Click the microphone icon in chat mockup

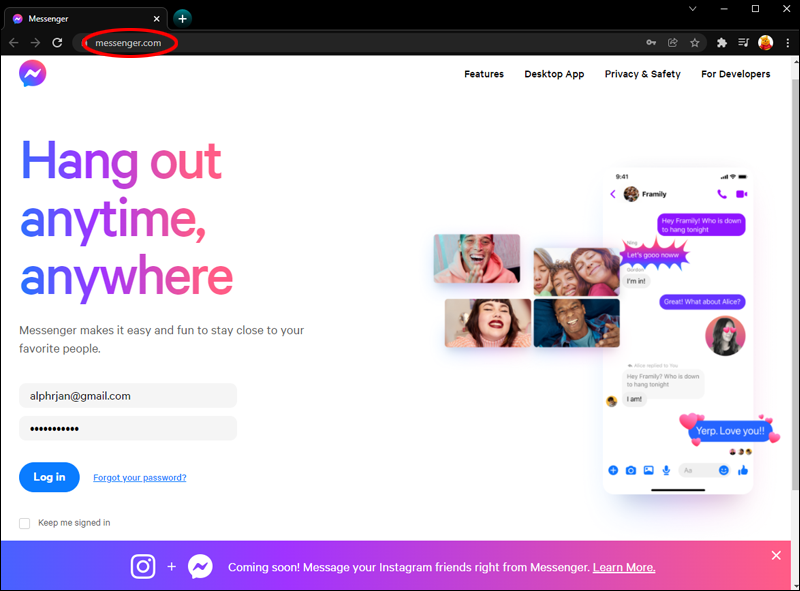666,470
